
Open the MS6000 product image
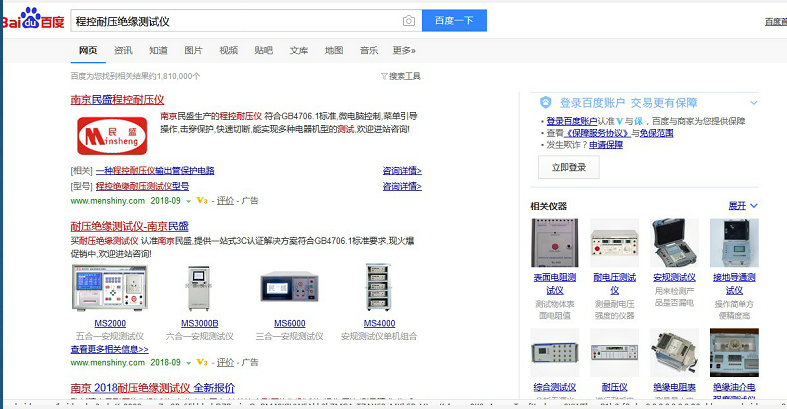click(x=289, y=289)
